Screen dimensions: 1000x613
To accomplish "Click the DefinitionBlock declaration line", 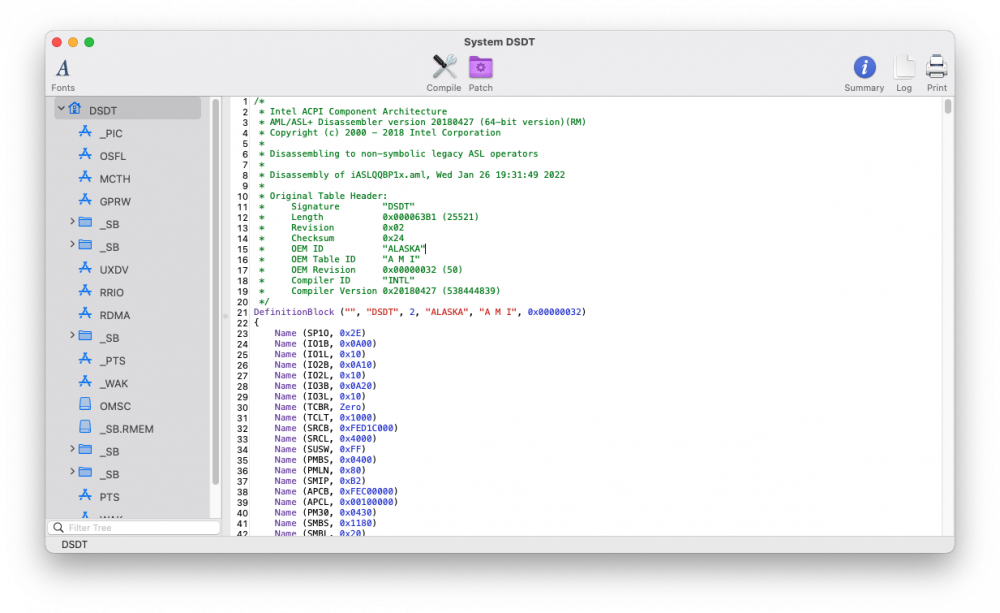I will 420,312.
